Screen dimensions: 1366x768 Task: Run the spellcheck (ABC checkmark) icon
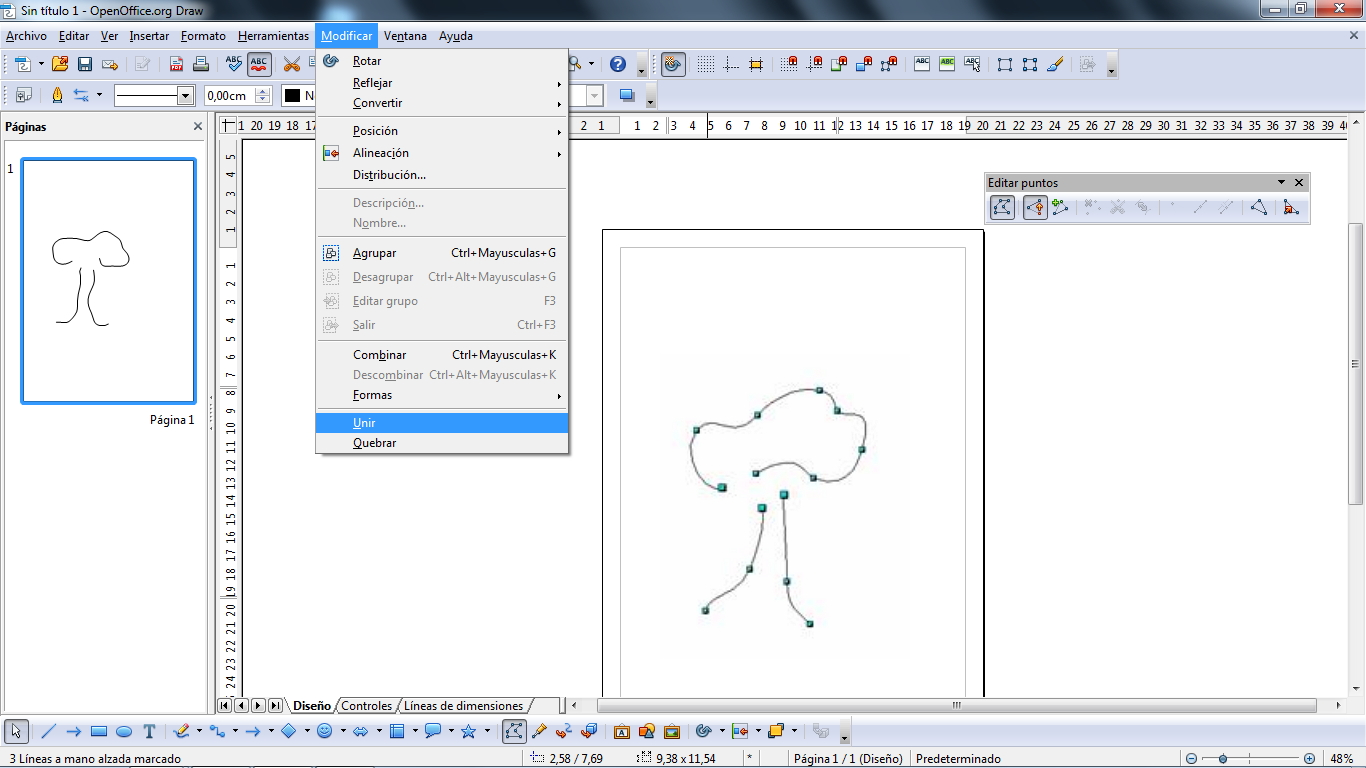(235, 64)
